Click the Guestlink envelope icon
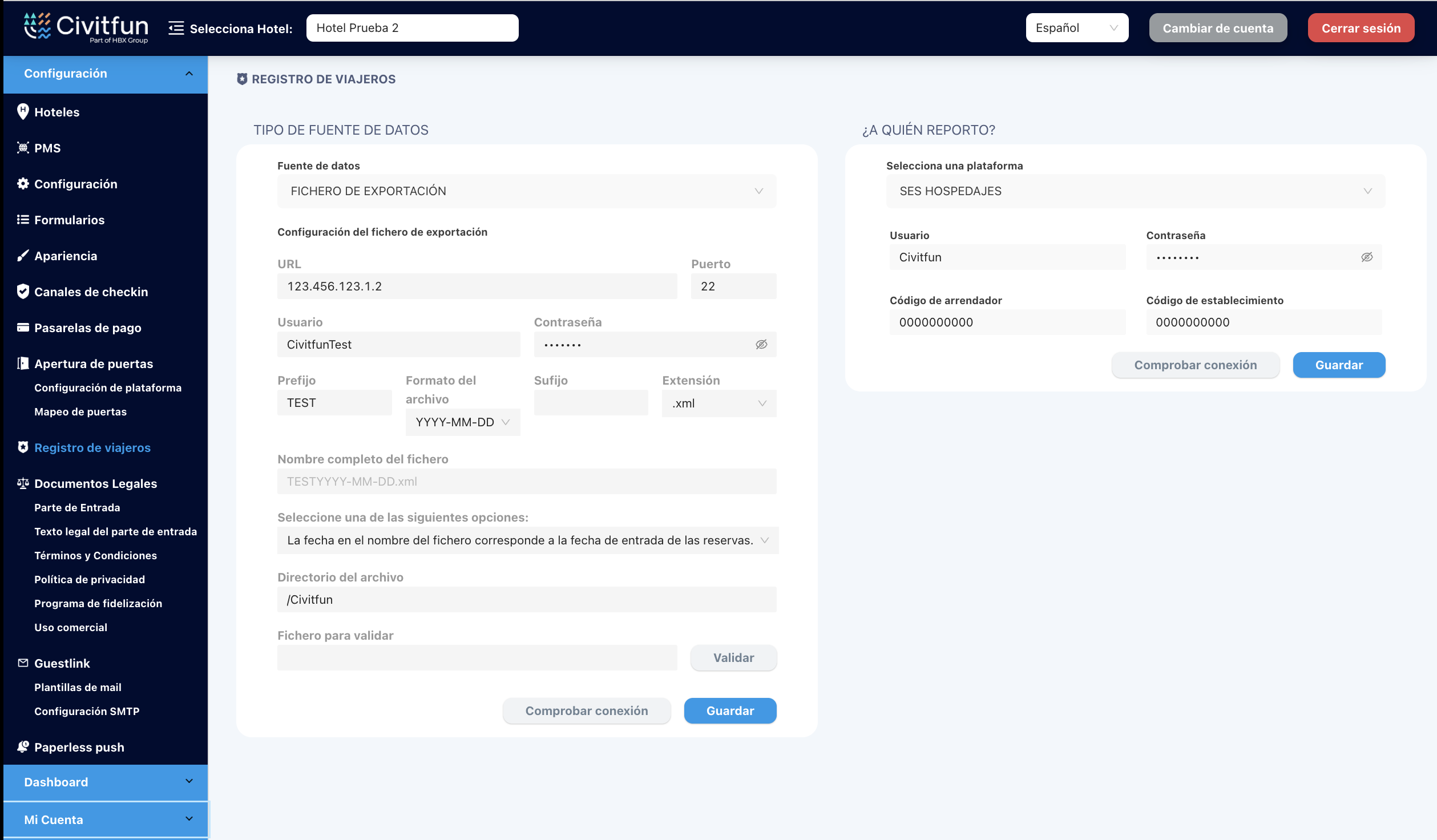This screenshot has height=840, width=1437. point(23,663)
